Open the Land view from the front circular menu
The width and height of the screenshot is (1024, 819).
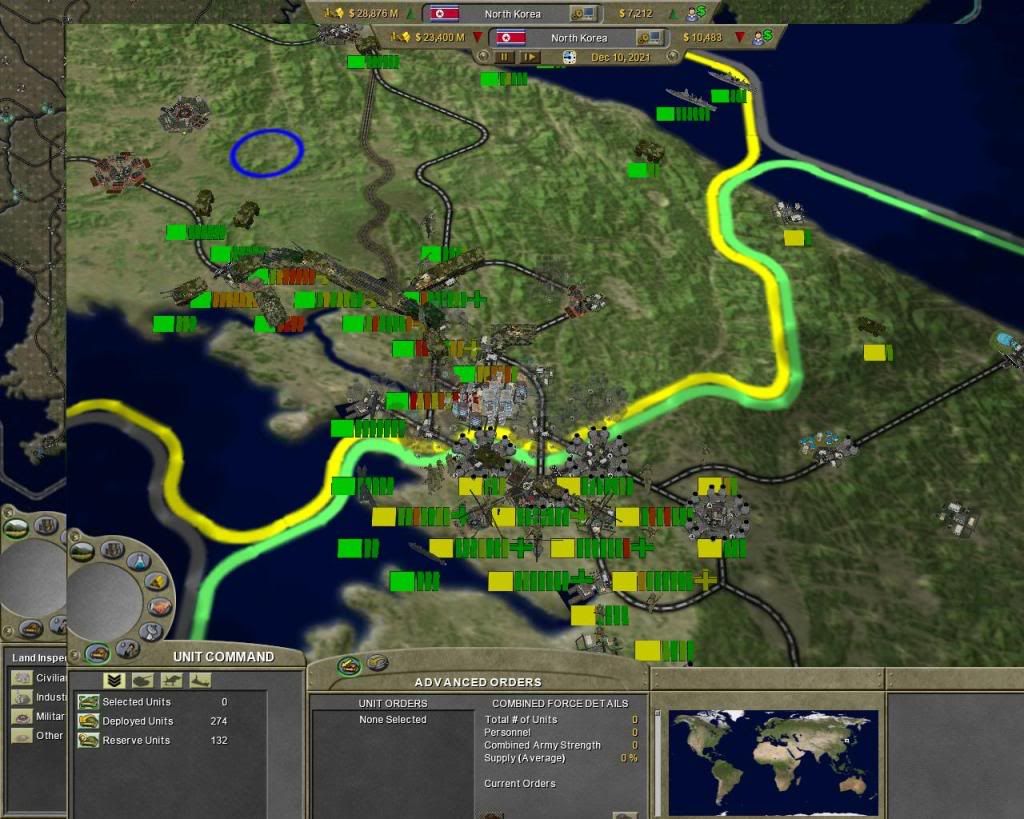point(82,552)
